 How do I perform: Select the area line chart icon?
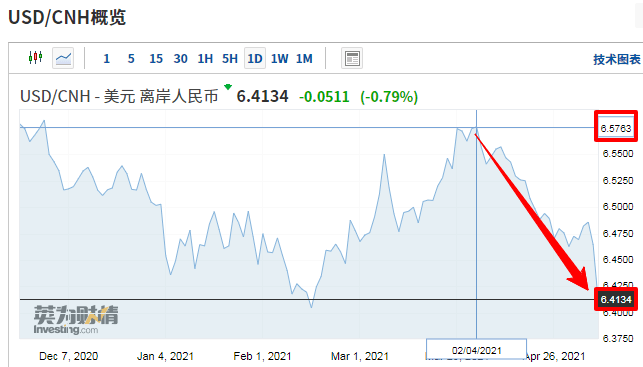point(63,58)
